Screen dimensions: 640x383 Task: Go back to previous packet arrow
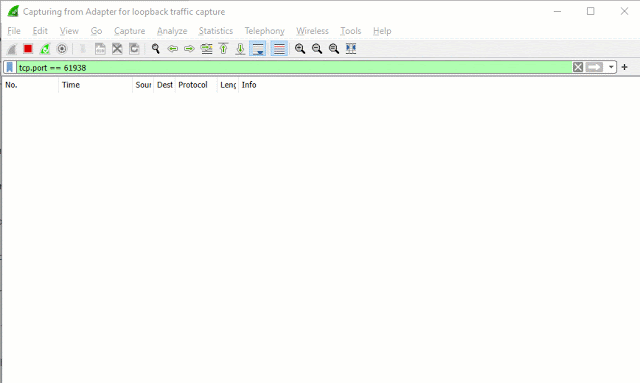tap(173, 49)
